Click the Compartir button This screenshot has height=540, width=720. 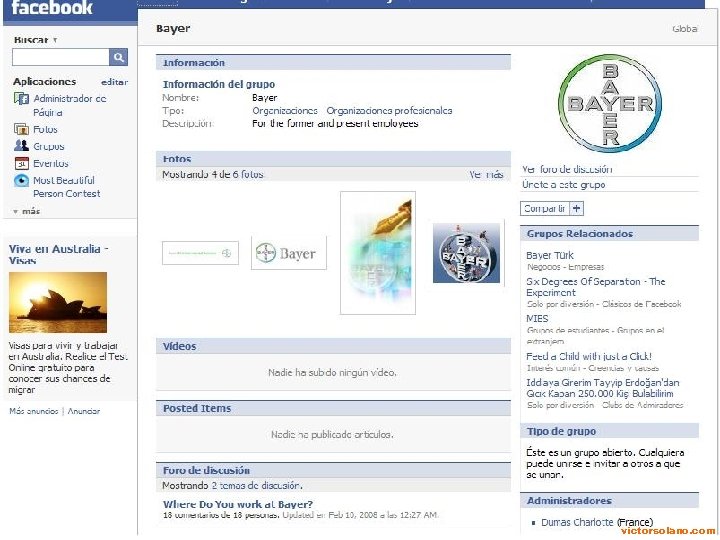545,208
